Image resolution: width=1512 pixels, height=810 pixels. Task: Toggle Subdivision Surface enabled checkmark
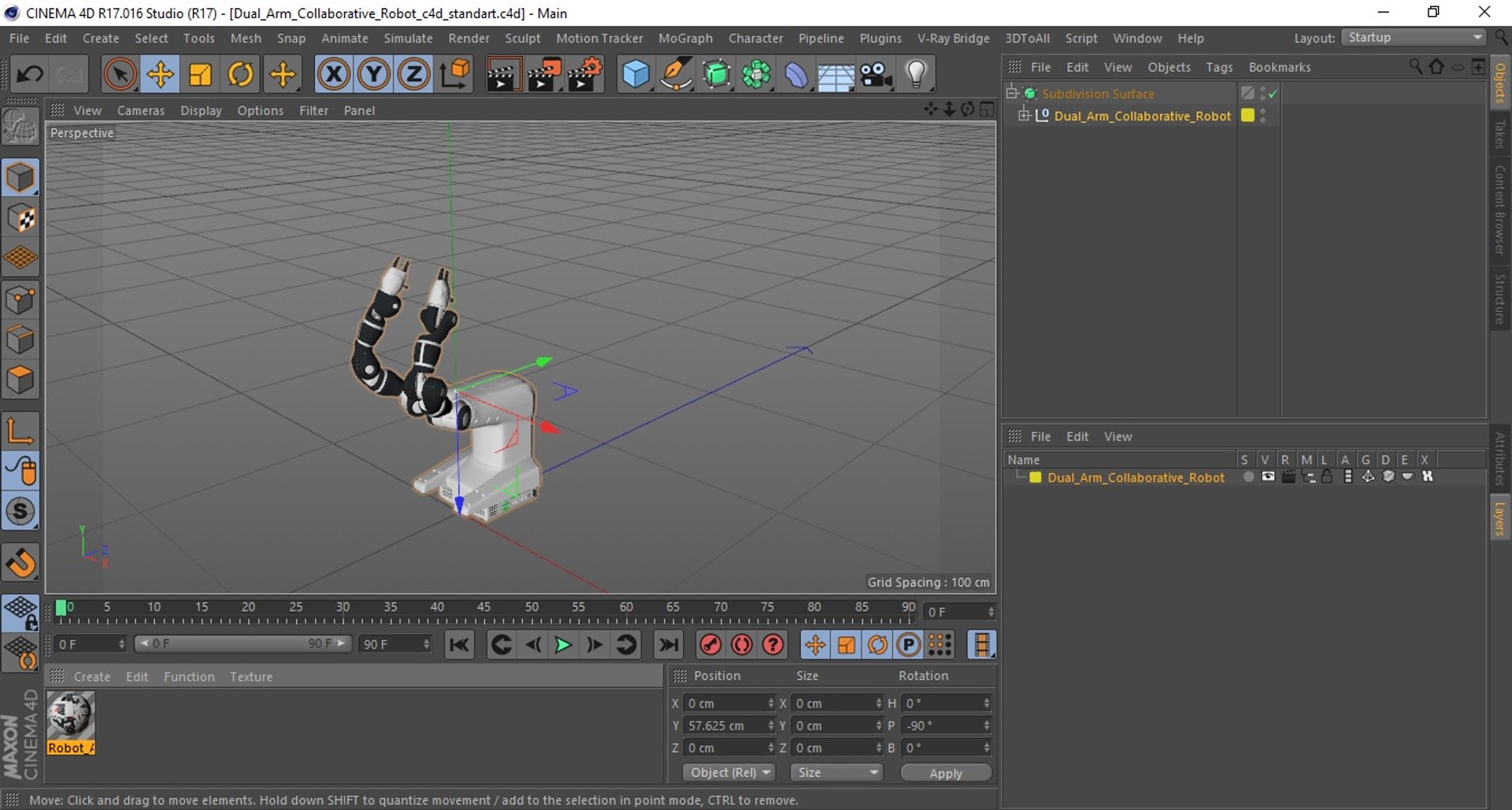[1273, 93]
